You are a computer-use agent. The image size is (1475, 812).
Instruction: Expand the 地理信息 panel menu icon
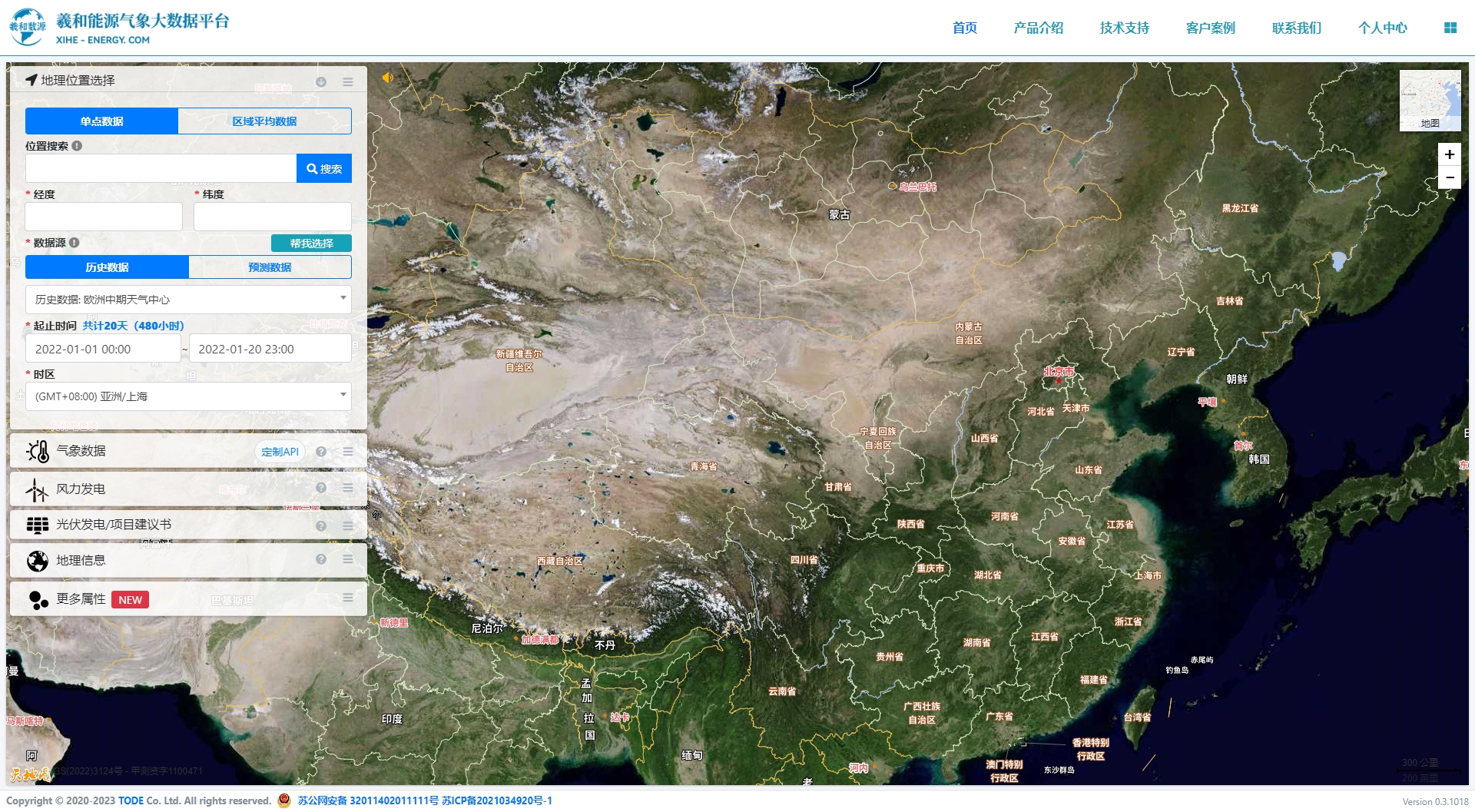coord(348,559)
